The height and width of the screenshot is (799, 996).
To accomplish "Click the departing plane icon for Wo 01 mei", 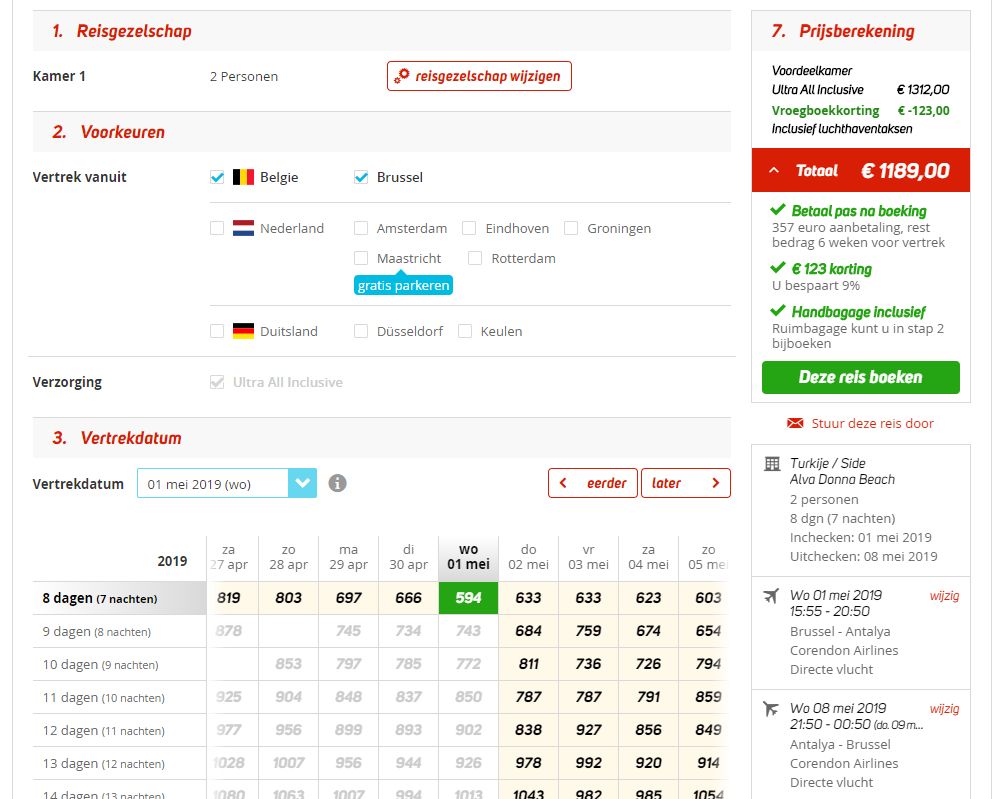I will (x=771, y=596).
